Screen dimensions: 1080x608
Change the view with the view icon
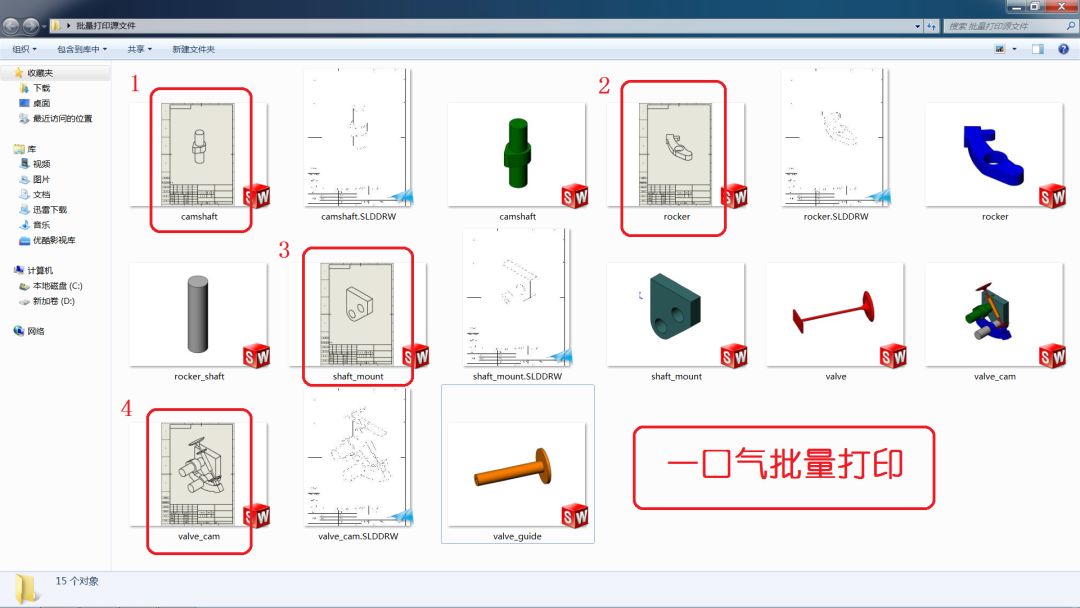(x=1000, y=49)
